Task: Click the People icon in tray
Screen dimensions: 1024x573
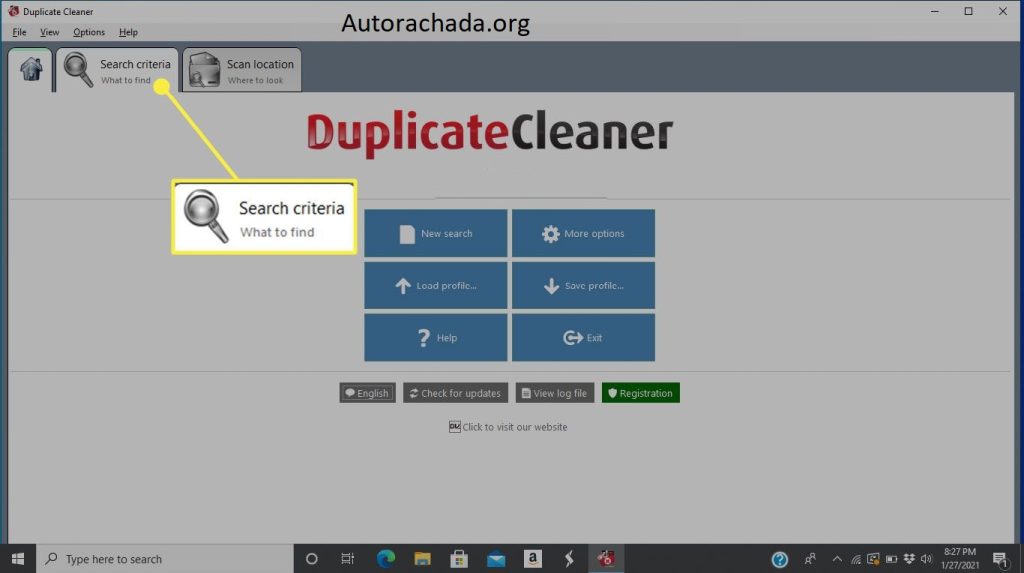Action: [810, 559]
